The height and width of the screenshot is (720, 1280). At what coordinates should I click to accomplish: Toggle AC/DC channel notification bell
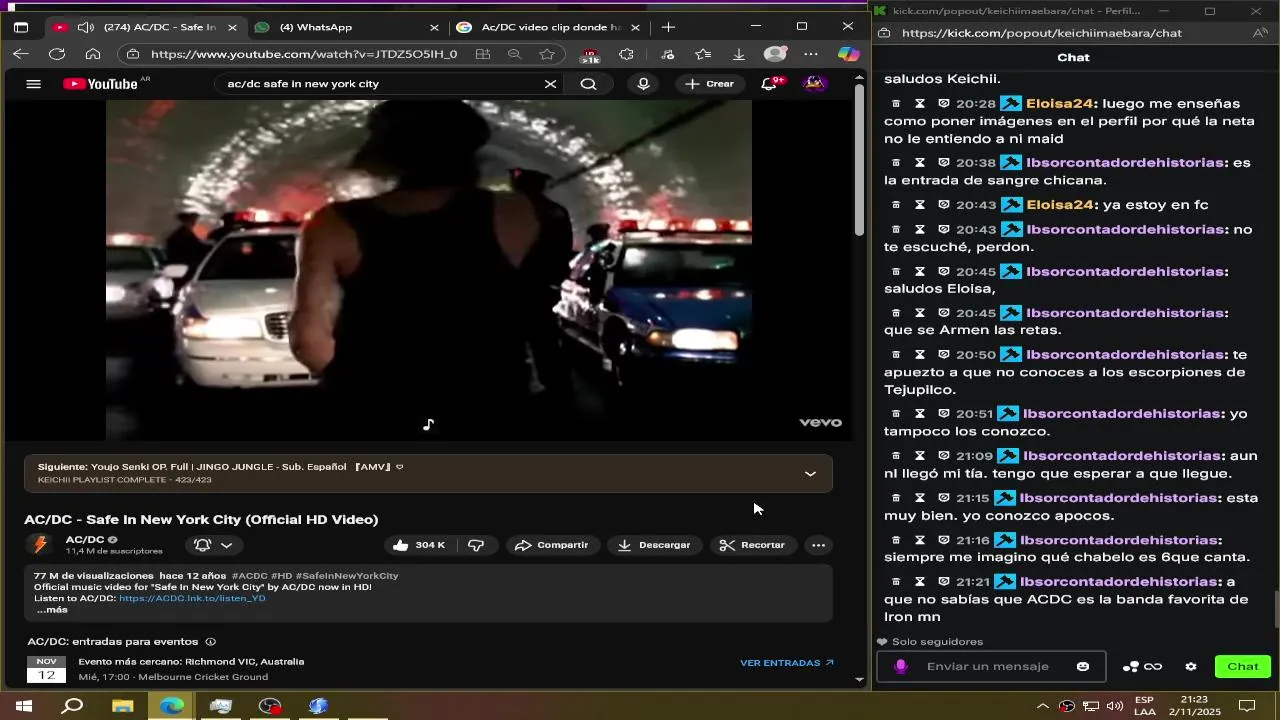(202, 545)
